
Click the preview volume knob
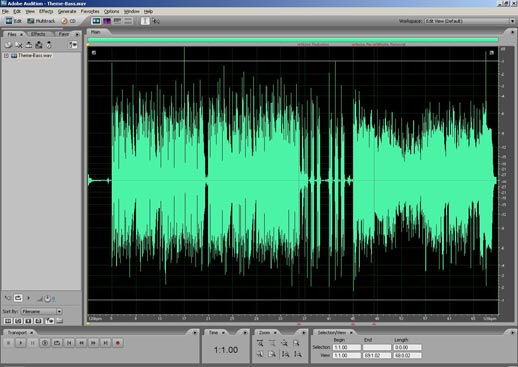(47, 299)
